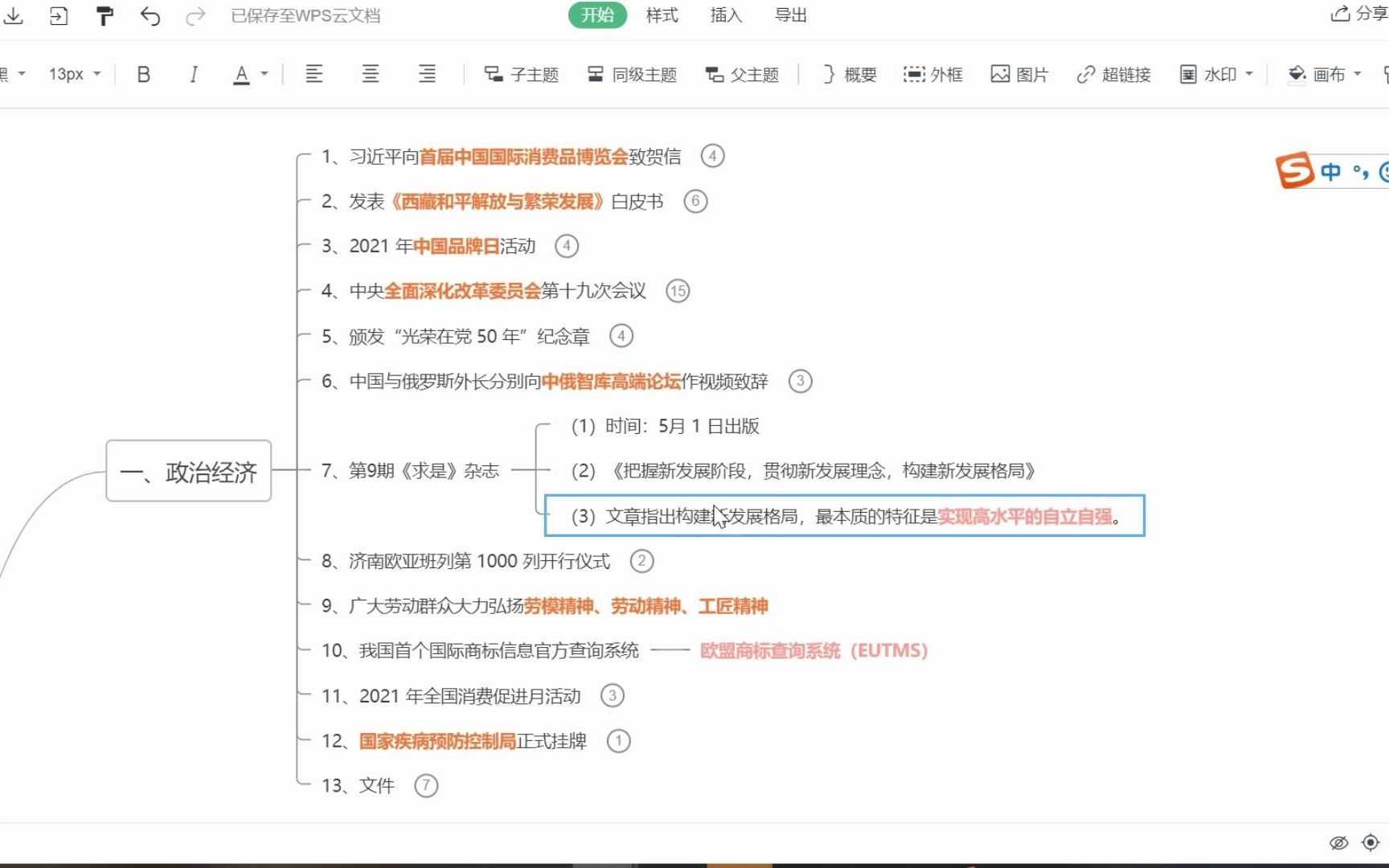Click the download icon in top bar

tap(14, 15)
